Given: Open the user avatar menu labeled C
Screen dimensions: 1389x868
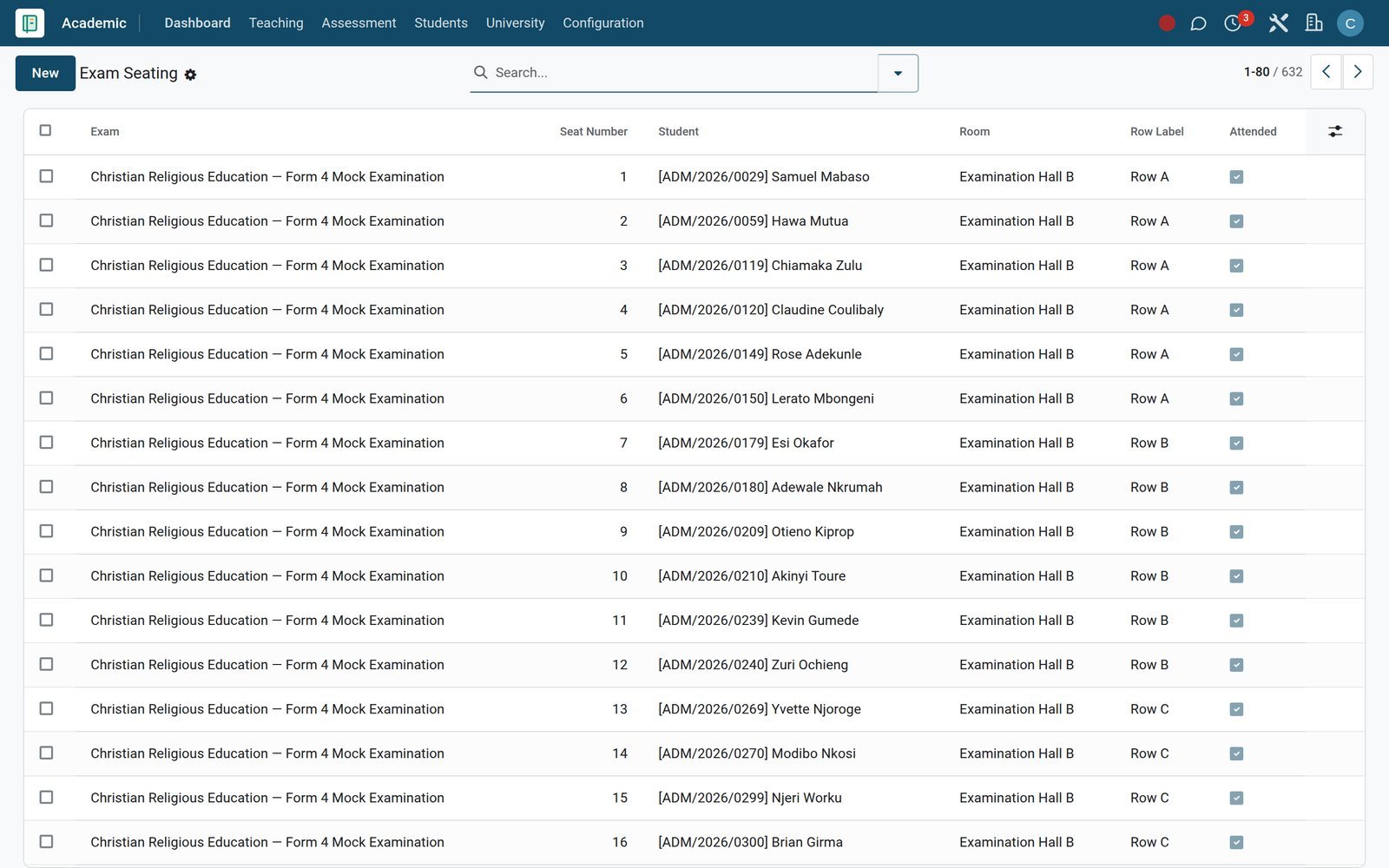Looking at the screenshot, I should click(x=1350, y=23).
